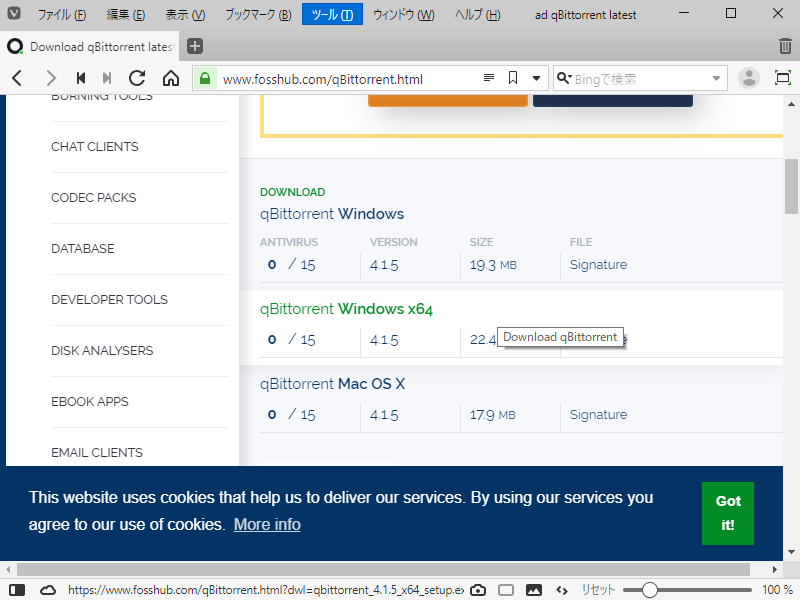Viewport: 800px width, 600px height.
Task: Click the orange button at top
Action: click(x=447, y=101)
